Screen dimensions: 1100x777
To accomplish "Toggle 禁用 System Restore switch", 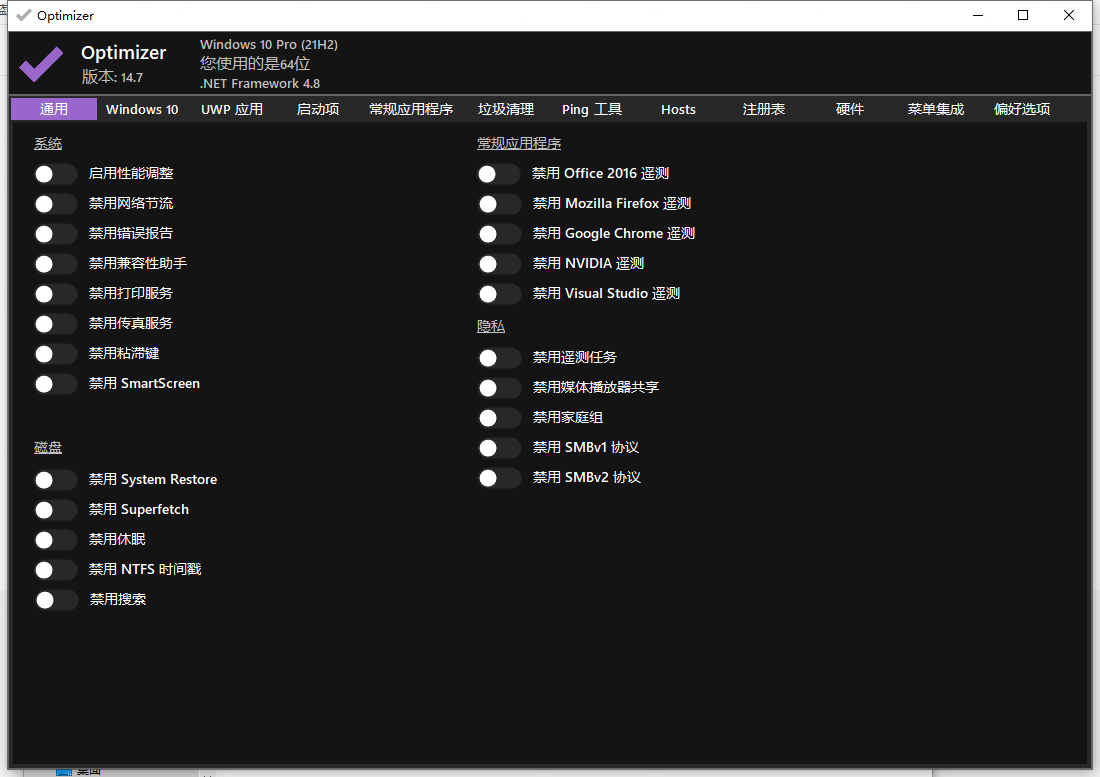I will click(55, 480).
